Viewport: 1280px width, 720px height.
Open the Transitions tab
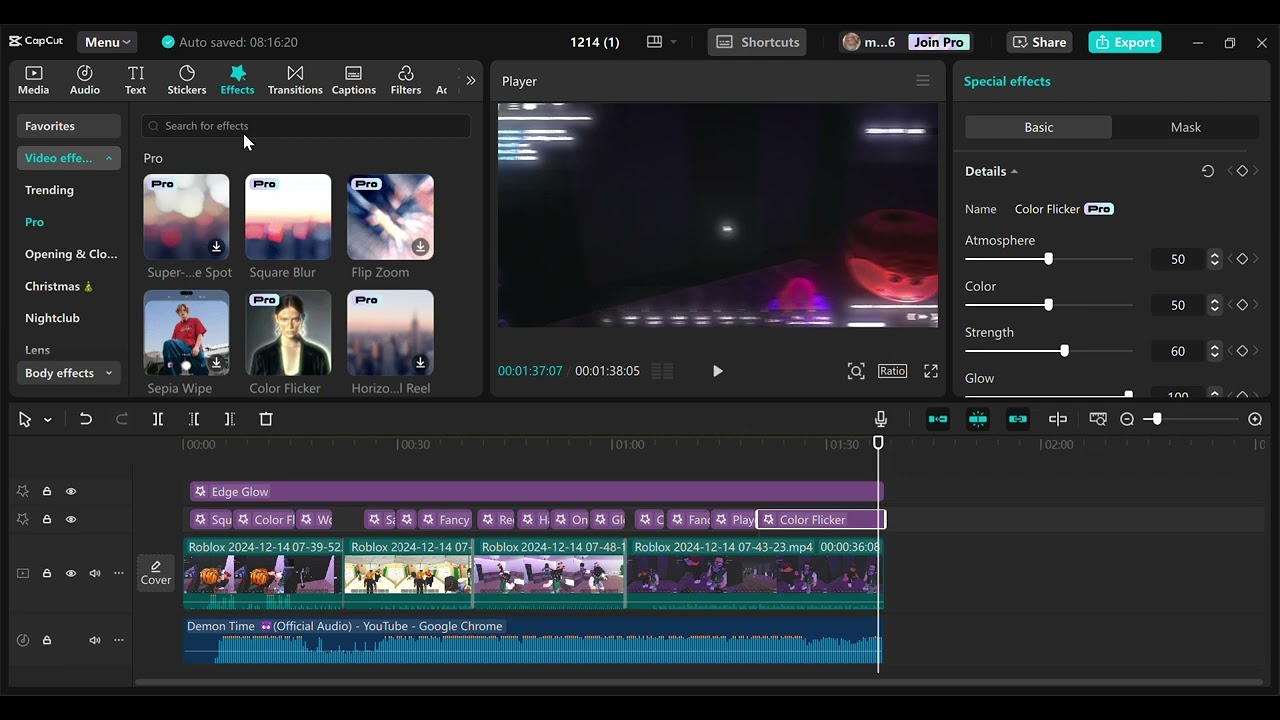[x=295, y=80]
